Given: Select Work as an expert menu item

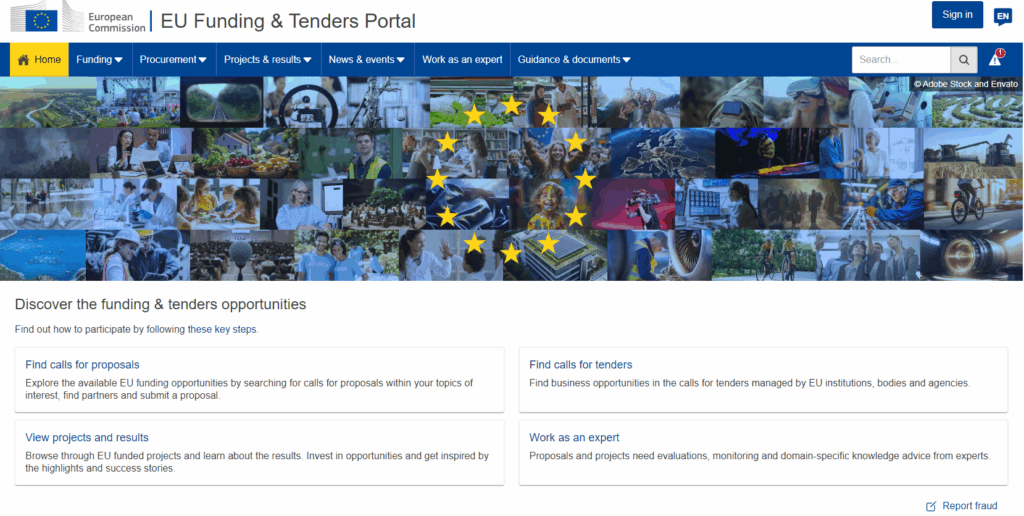Looking at the screenshot, I should coord(462,60).
